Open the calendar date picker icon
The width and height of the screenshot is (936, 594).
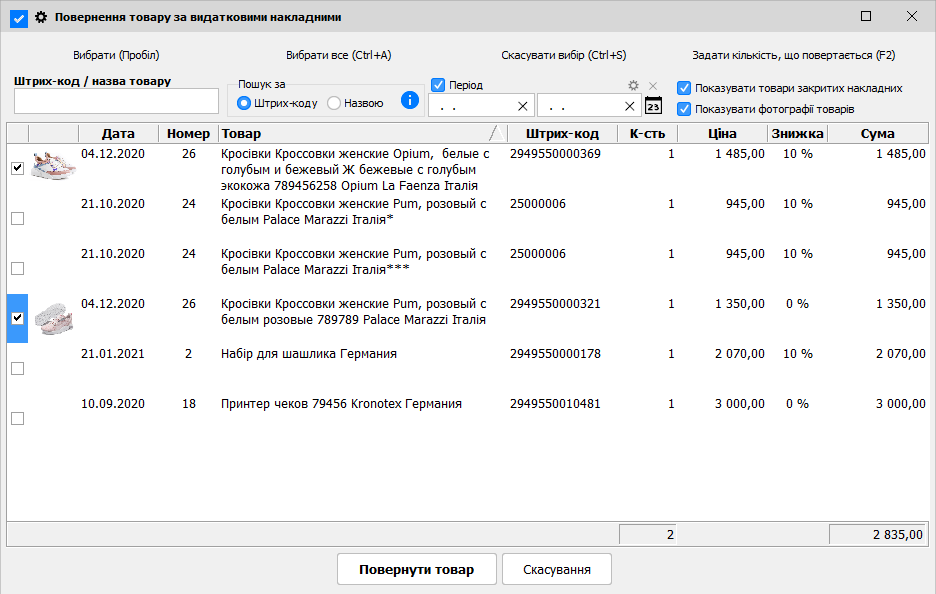653,105
